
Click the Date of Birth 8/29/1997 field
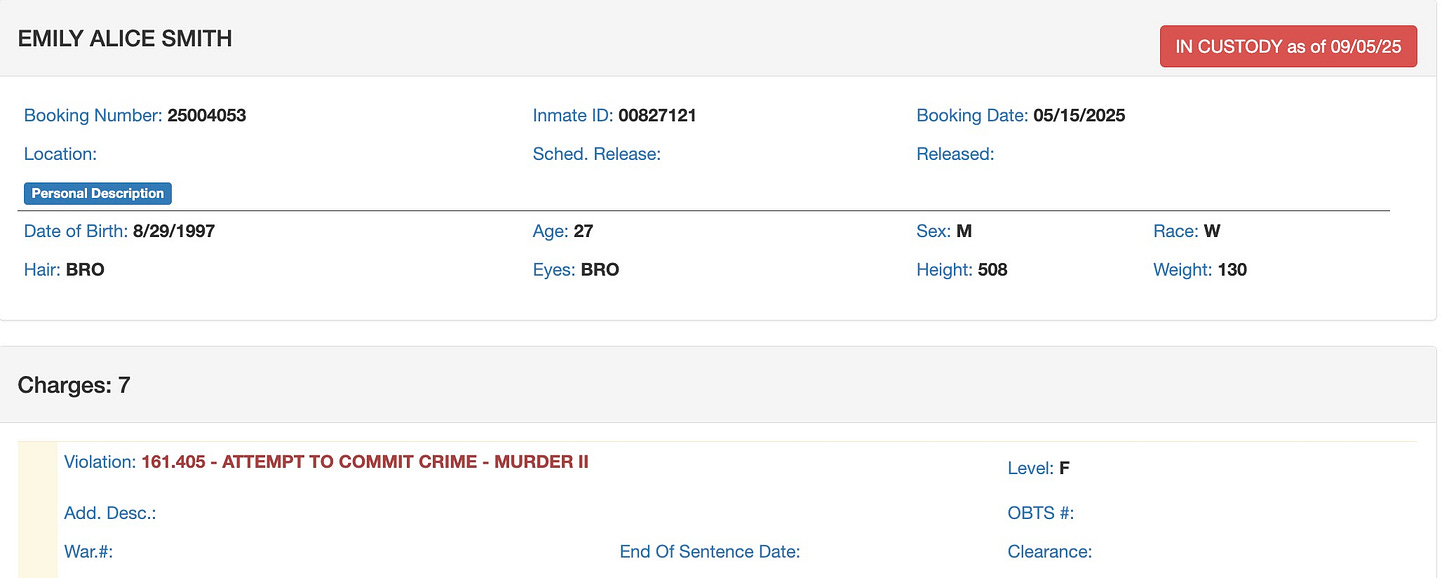[119, 231]
